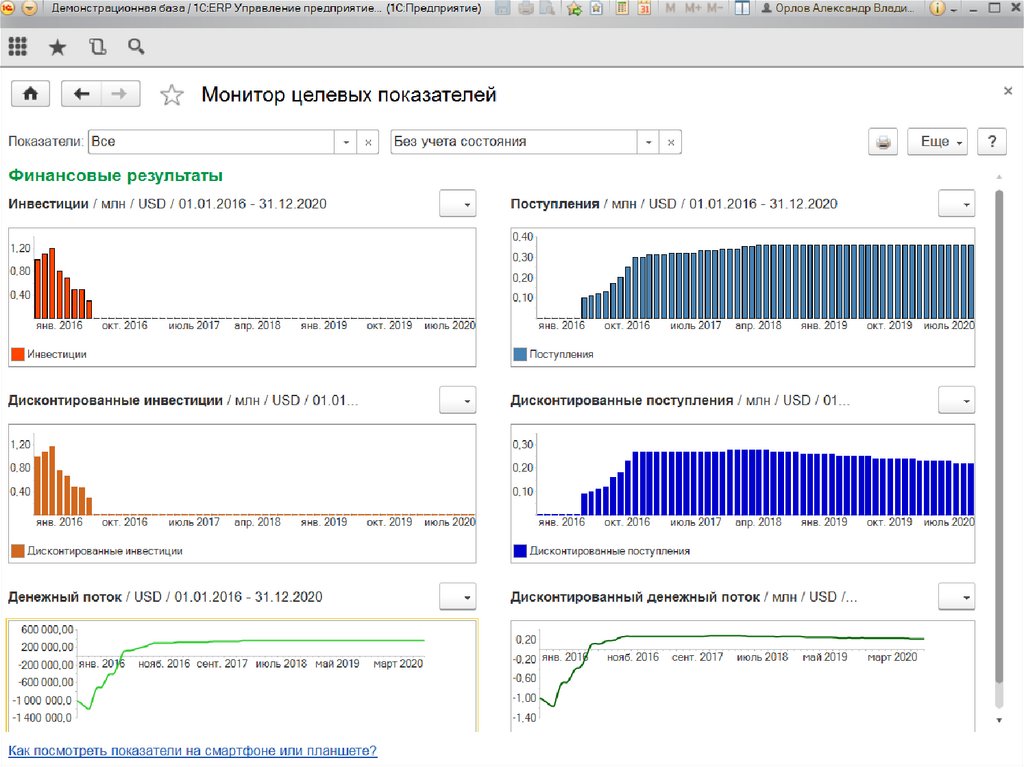
Task: Open the history panel icon
Action: click(97, 46)
